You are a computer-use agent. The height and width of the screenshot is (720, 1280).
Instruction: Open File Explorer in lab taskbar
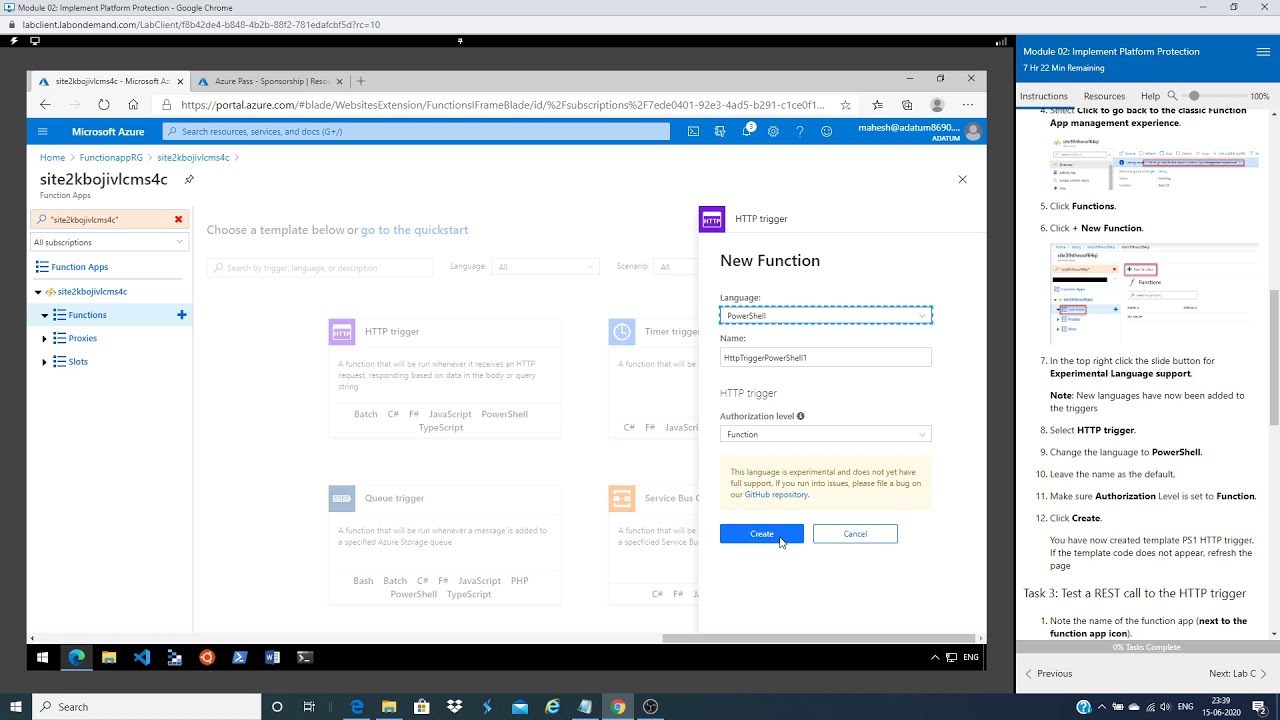click(x=108, y=657)
